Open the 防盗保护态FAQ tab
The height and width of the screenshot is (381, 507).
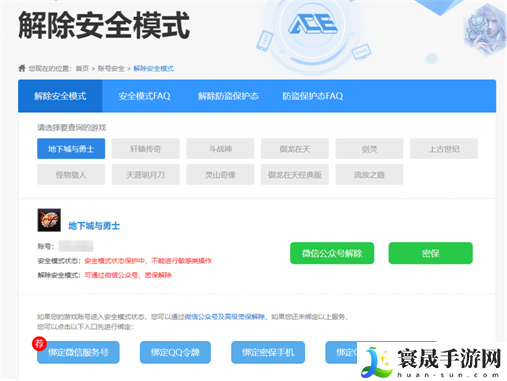[x=313, y=96]
